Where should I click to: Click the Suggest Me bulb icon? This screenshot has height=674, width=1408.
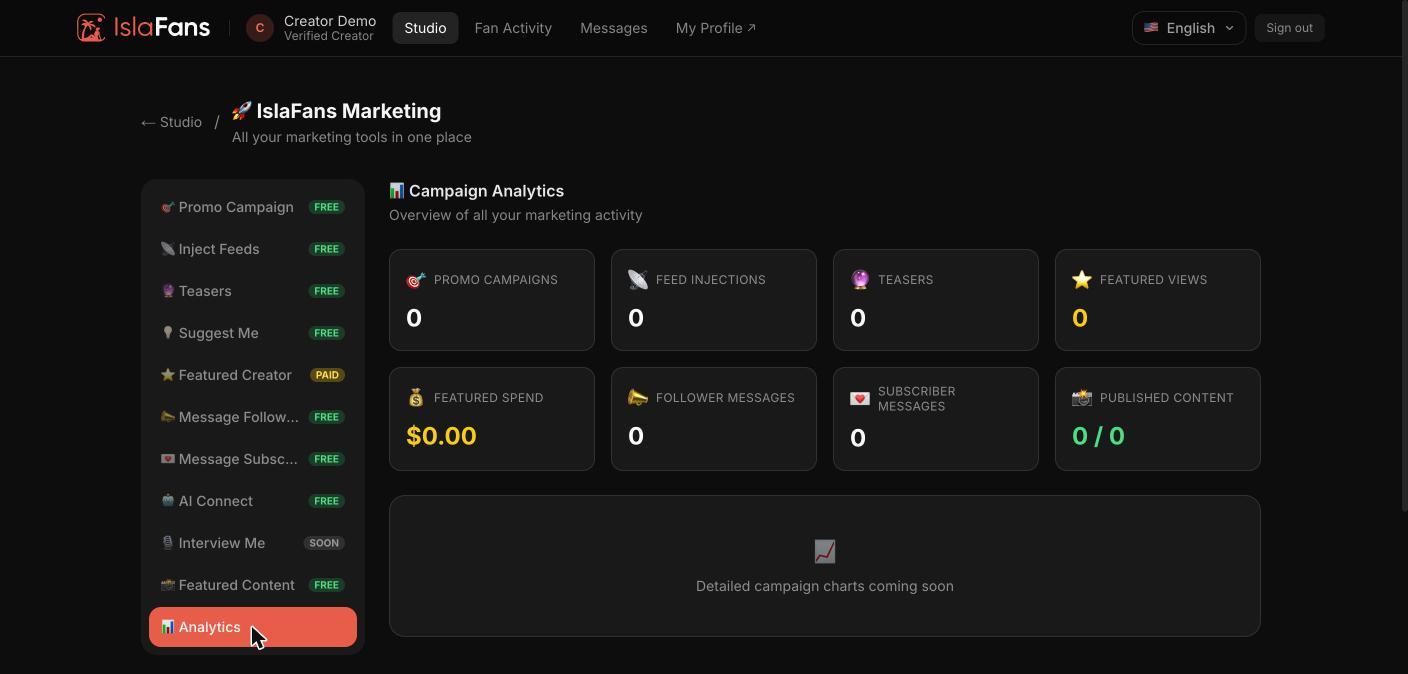[168, 333]
